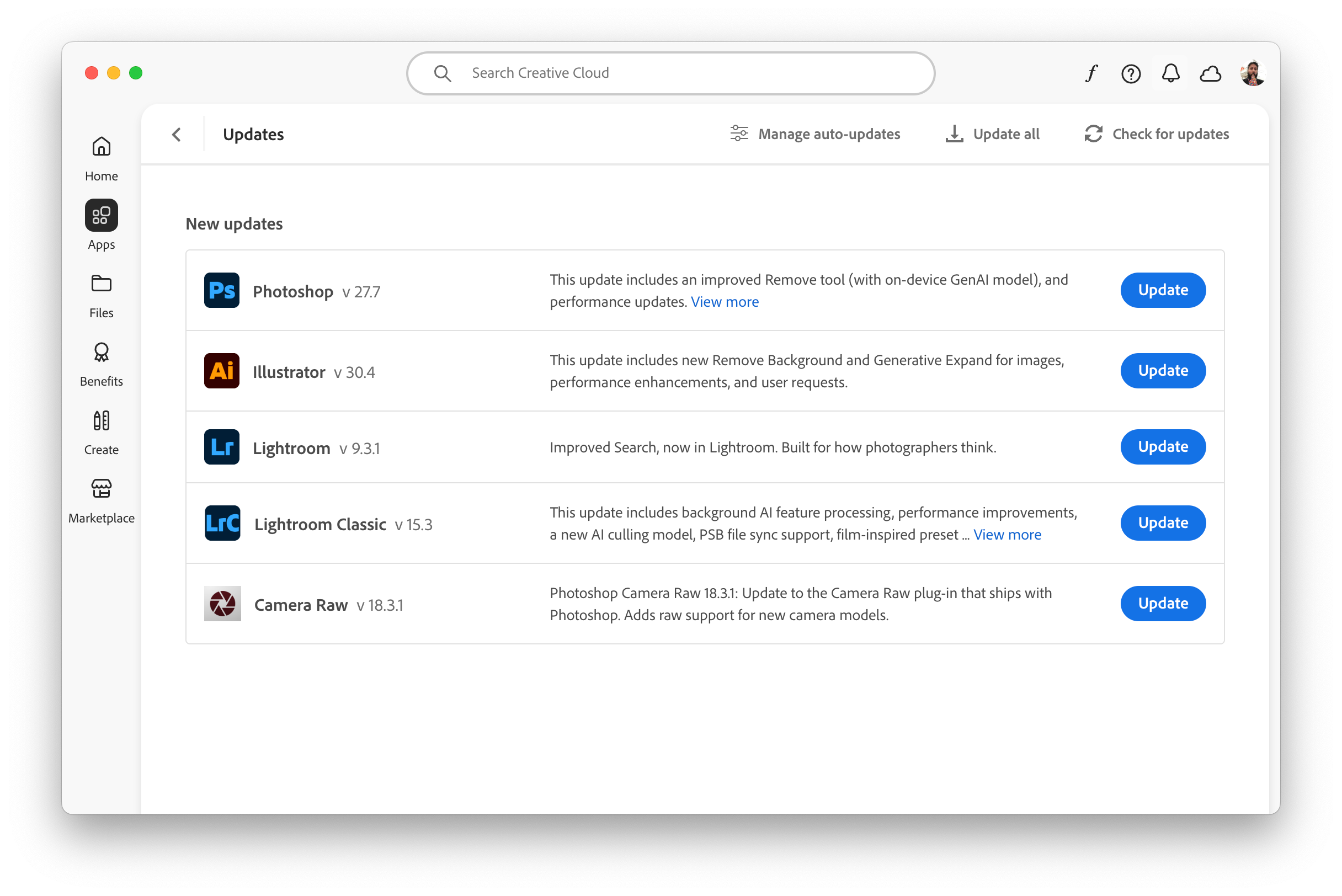Screen dimensions: 1342x896
Task: Click the Illustrator app icon
Action: (x=222, y=371)
